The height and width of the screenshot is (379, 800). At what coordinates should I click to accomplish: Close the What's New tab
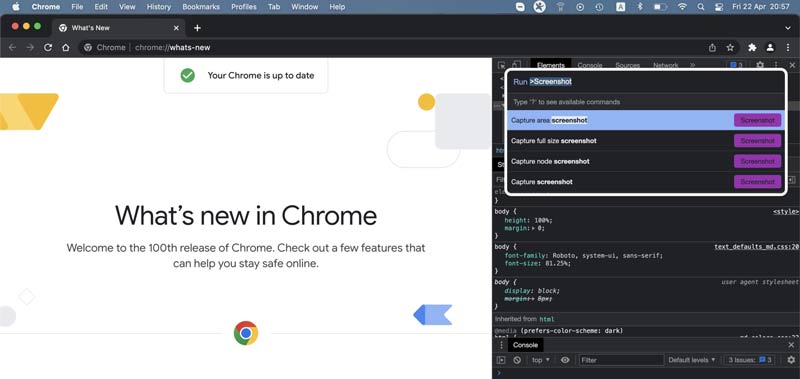(x=177, y=28)
